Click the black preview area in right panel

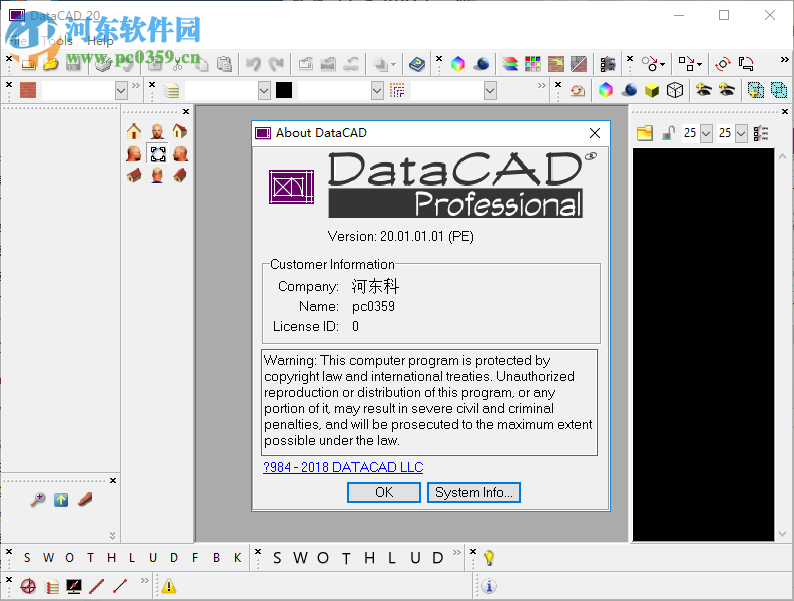pyautogui.click(x=703, y=344)
